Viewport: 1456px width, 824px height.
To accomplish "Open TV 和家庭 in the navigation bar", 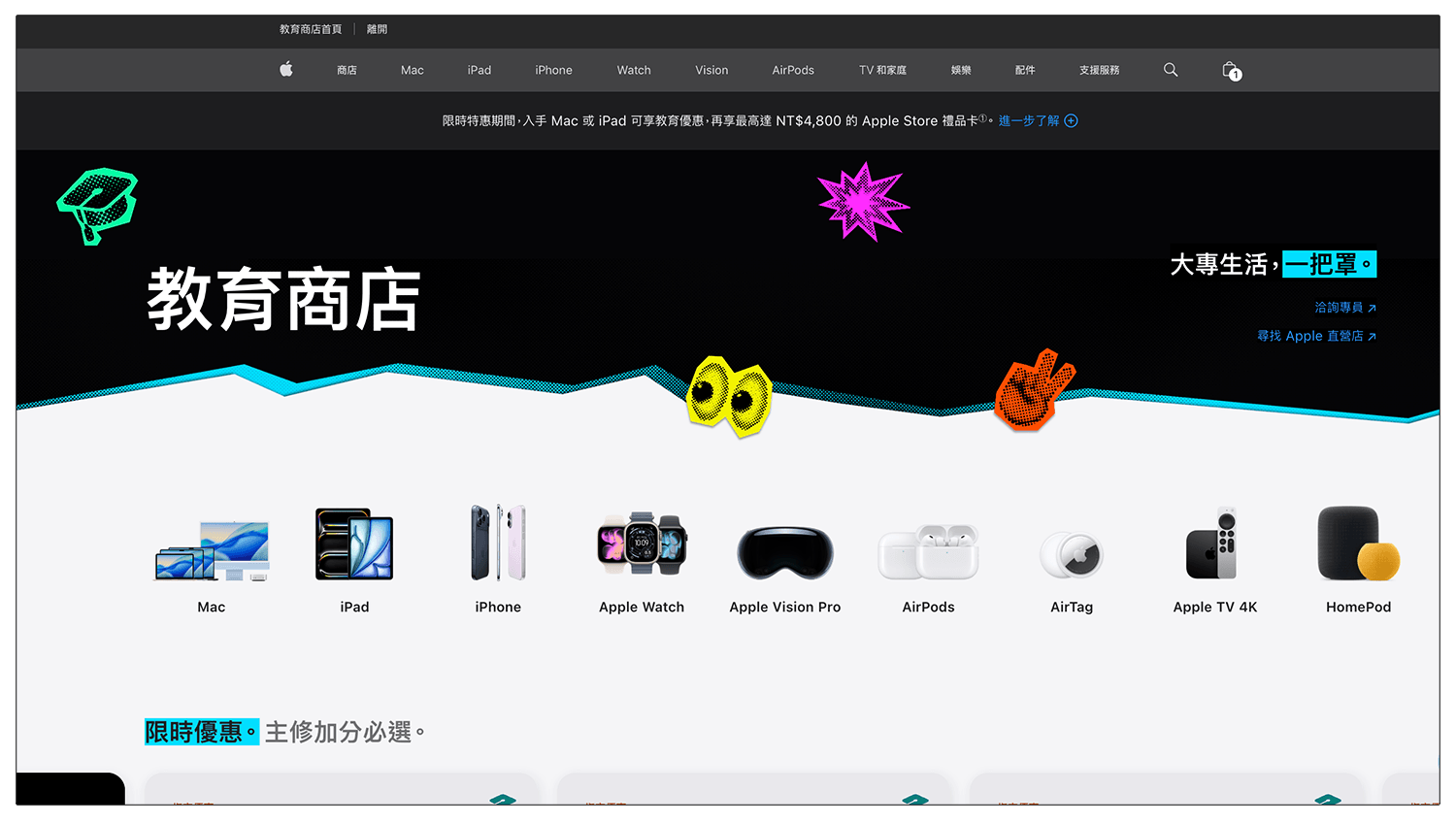I will (x=882, y=70).
